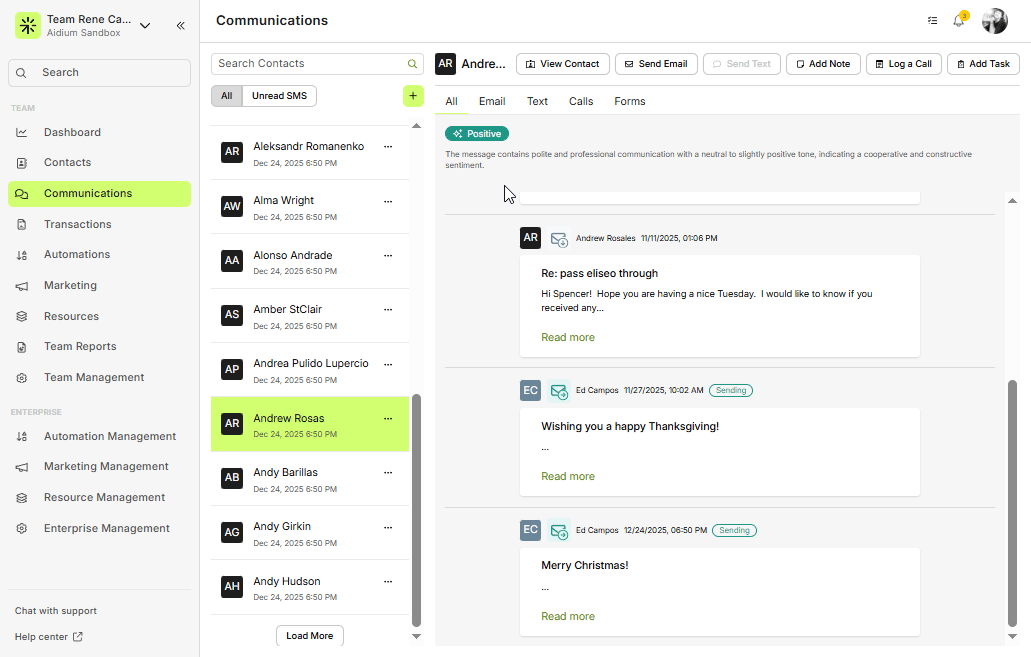
Task: Click the notifications bell icon
Action: tap(958, 21)
